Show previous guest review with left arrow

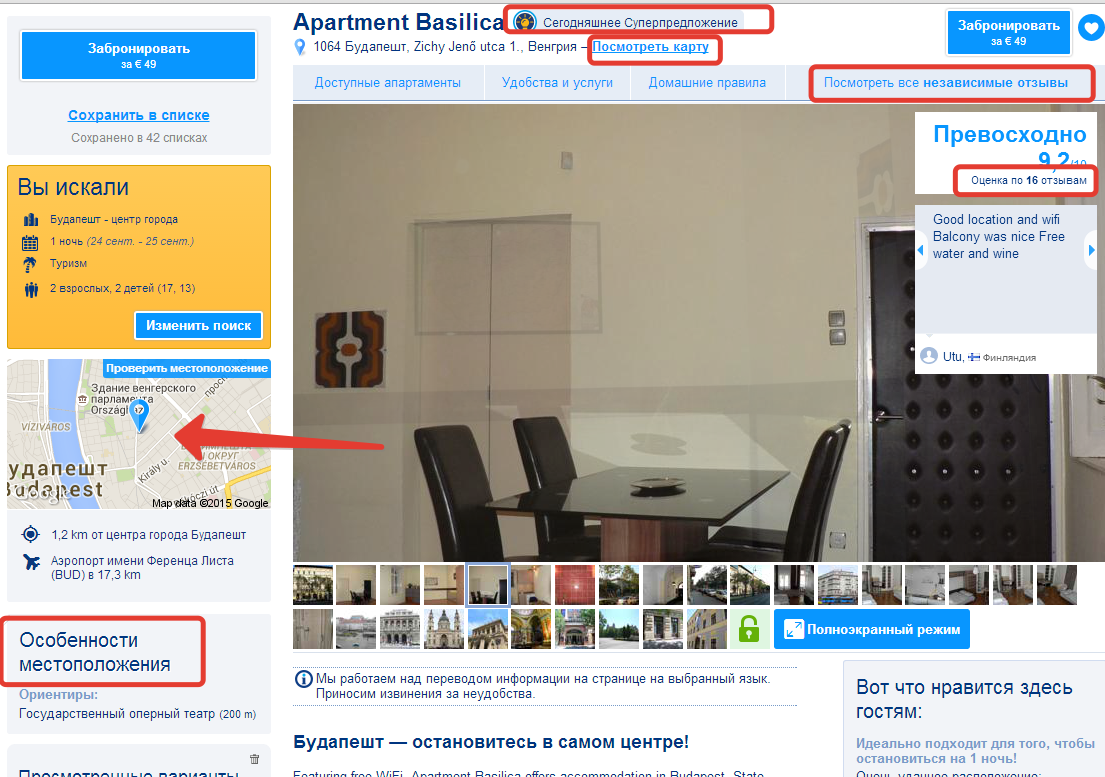tap(920, 250)
